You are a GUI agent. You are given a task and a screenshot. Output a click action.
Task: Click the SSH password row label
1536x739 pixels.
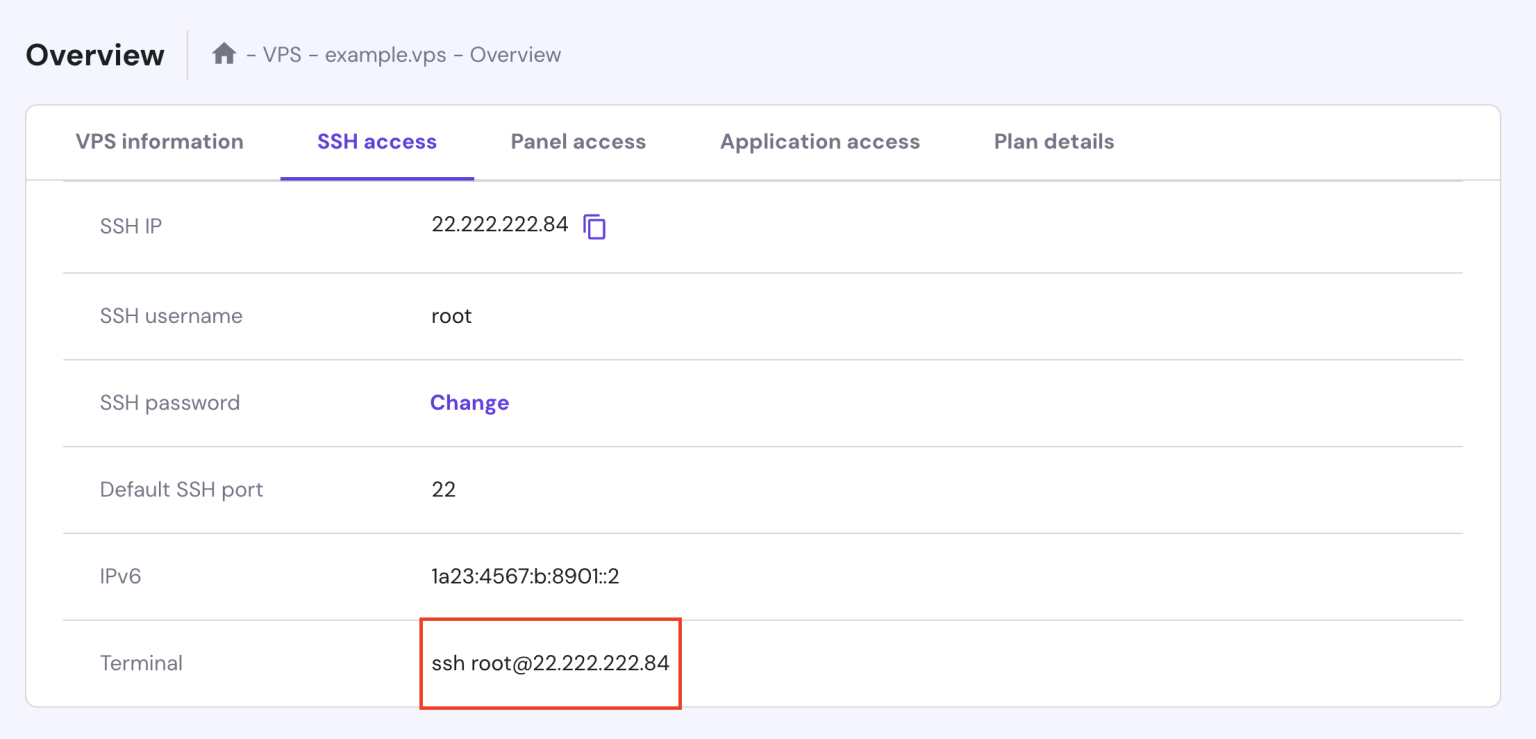coord(170,403)
